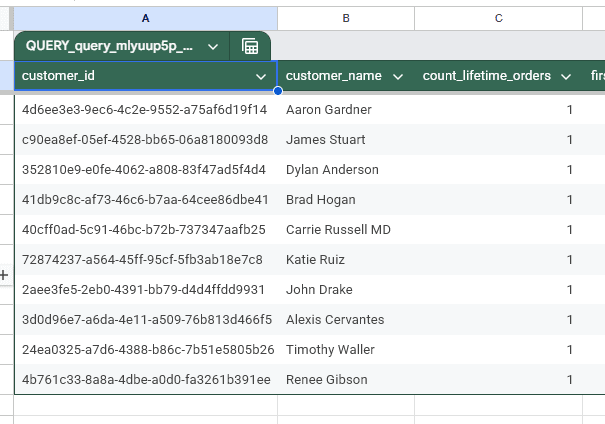
Task: Click the Renee Gibson name cell
Action: (327, 380)
